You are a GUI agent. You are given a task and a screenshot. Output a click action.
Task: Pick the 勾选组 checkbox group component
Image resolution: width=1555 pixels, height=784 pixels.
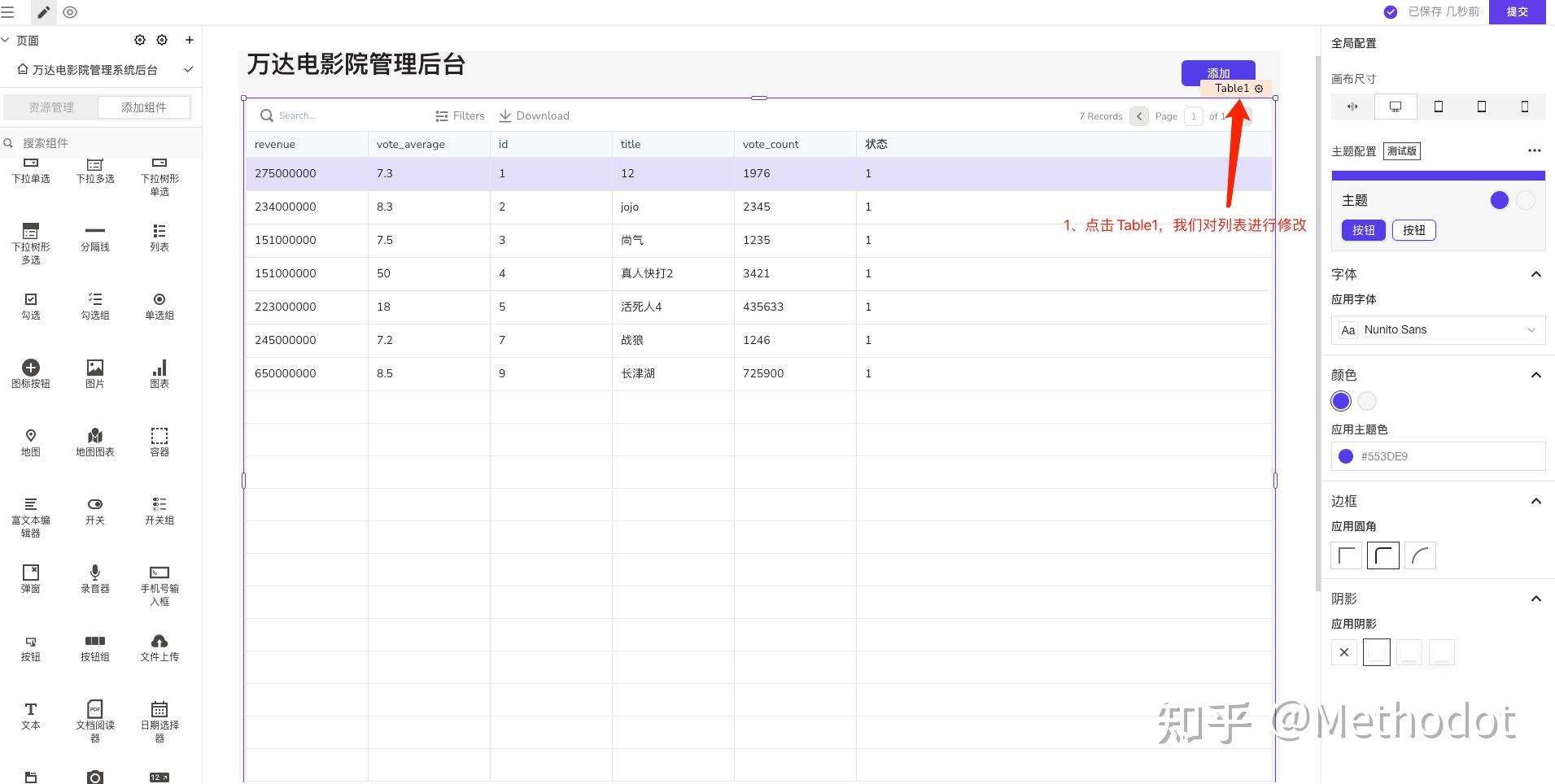[95, 307]
